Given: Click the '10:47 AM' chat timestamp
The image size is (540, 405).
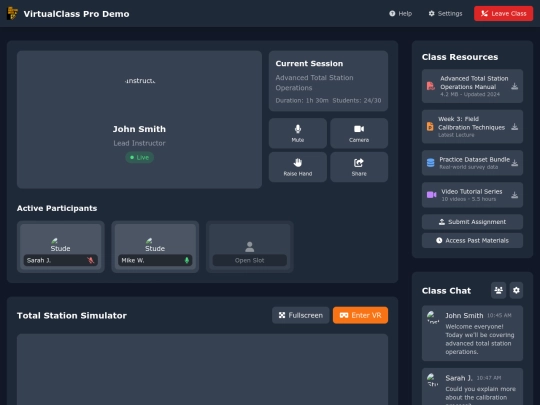Looking at the screenshot, I should [489, 378].
